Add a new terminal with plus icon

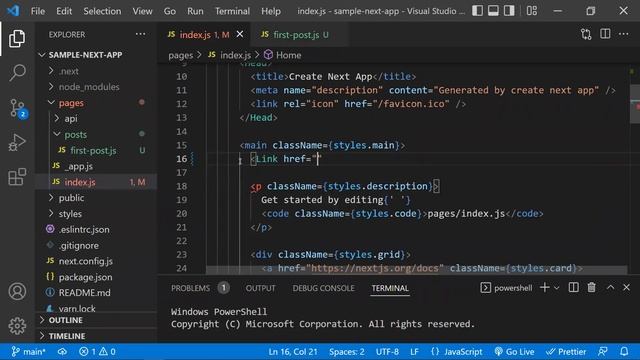point(544,288)
